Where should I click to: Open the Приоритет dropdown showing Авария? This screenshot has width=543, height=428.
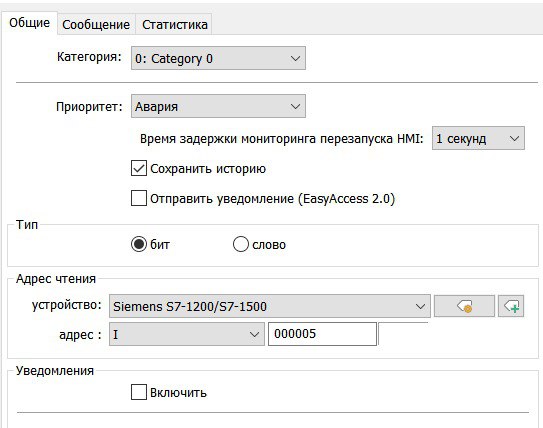coord(218,106)
